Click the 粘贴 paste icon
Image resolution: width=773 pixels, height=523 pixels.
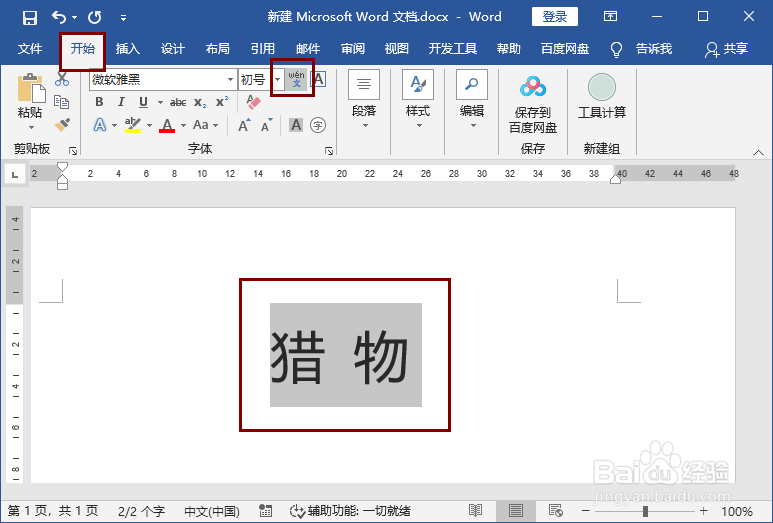point(31,88)
